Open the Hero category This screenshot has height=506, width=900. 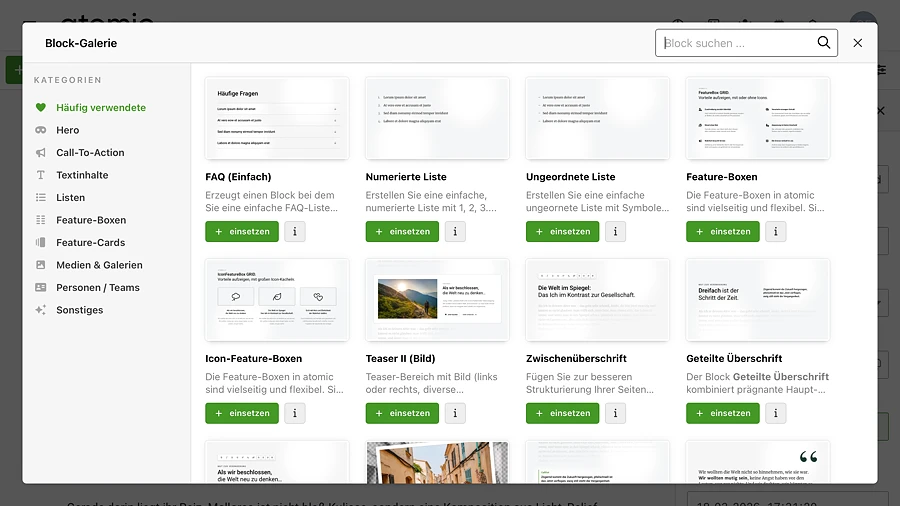(67, 130)
